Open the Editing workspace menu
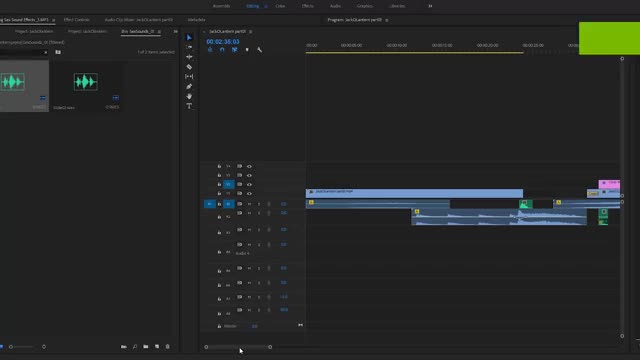 (266, 6)
